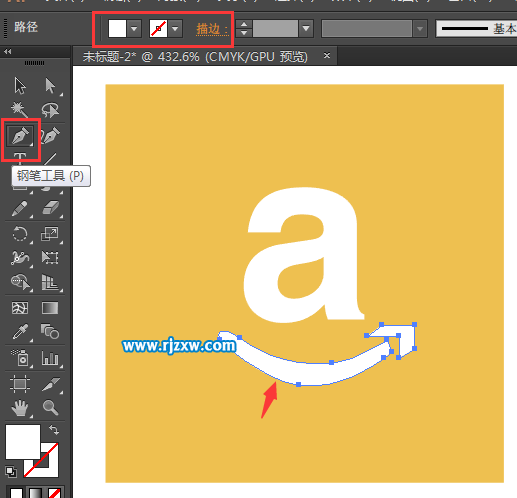The image size is (517, 498).
Task: Open the stroke weight dropdown
Action: pos(306,29)
